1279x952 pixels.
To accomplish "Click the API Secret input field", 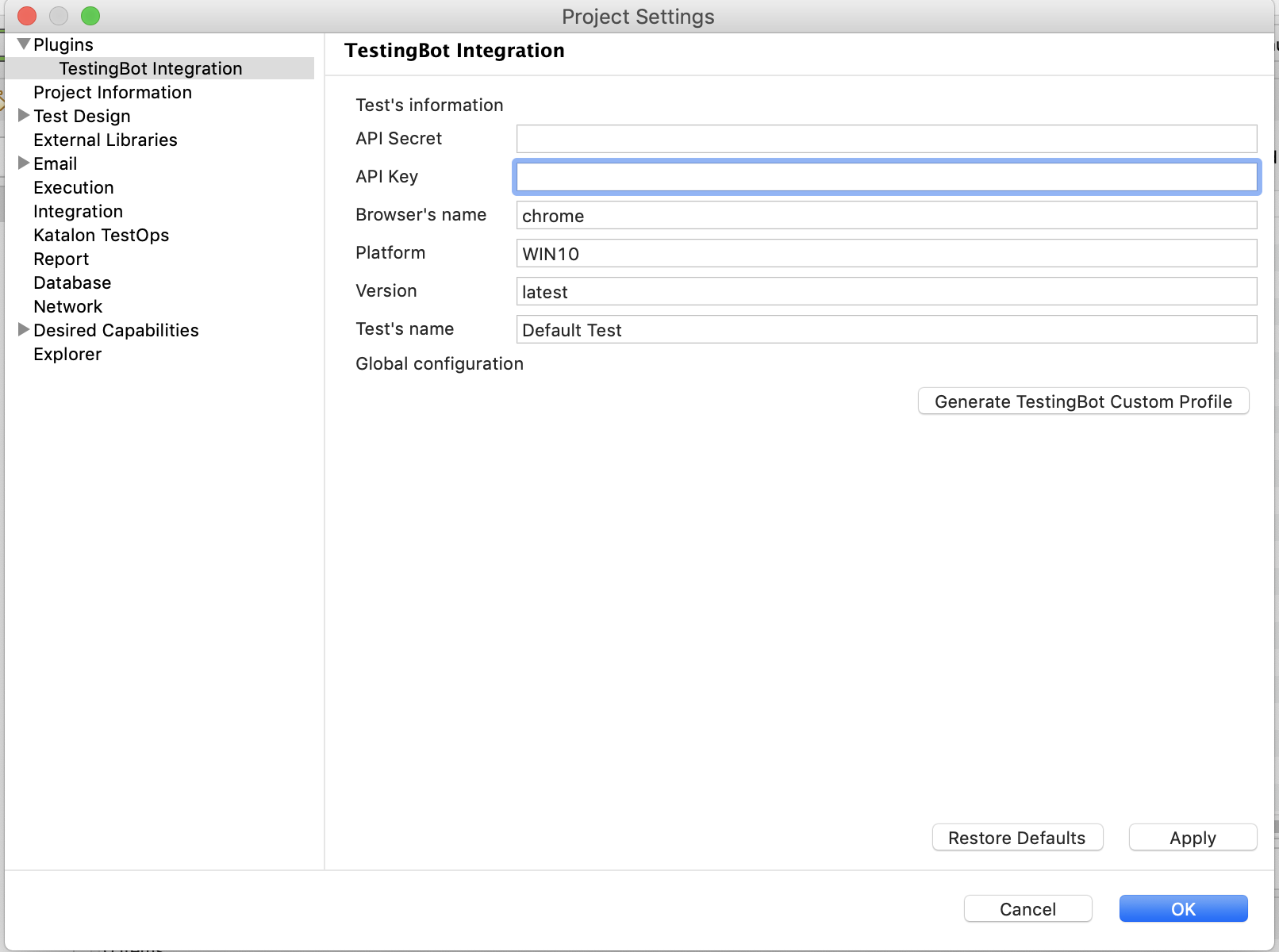I will point(886,139).
